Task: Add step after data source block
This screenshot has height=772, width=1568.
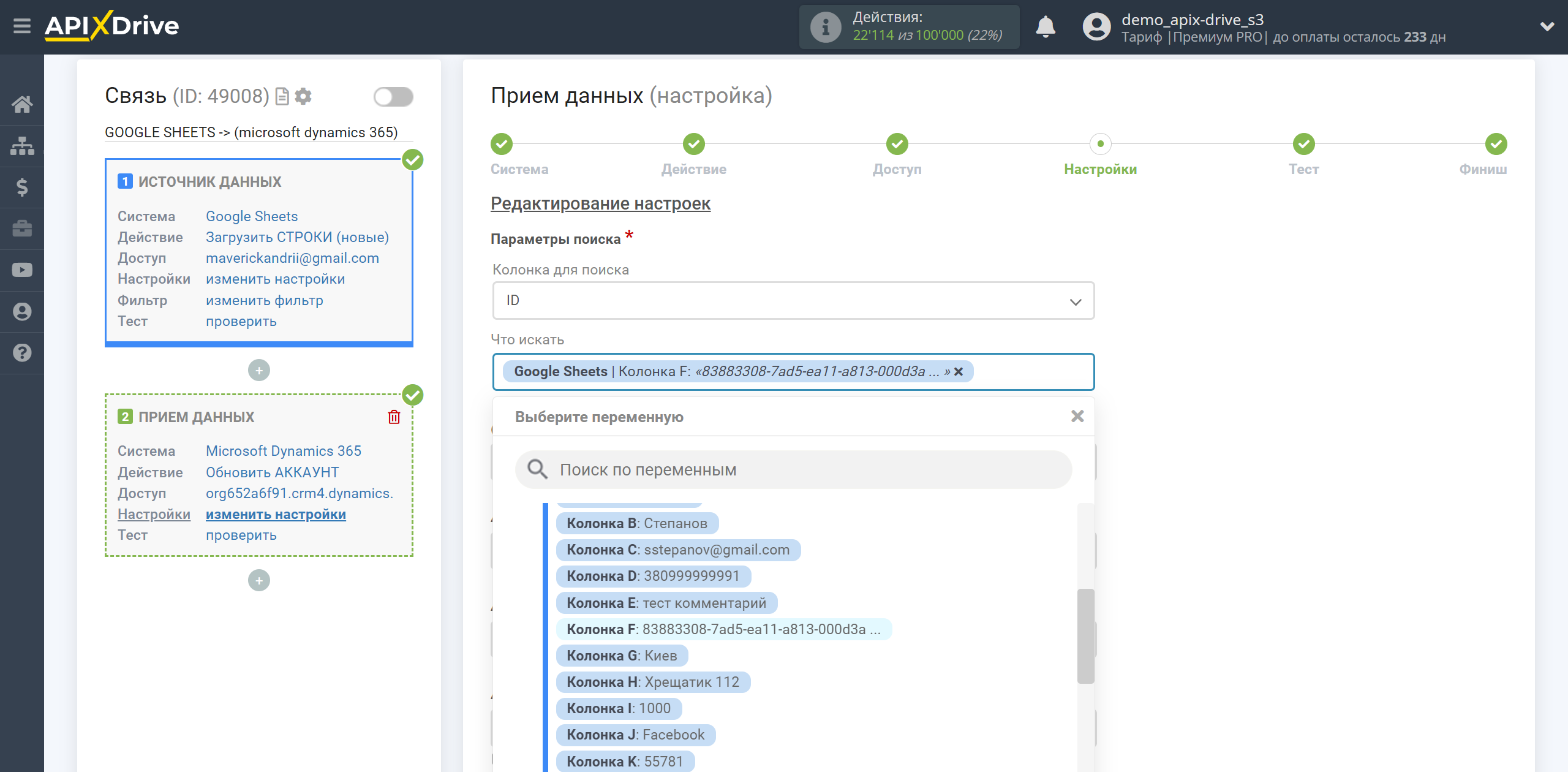Action: click(259, 370)
